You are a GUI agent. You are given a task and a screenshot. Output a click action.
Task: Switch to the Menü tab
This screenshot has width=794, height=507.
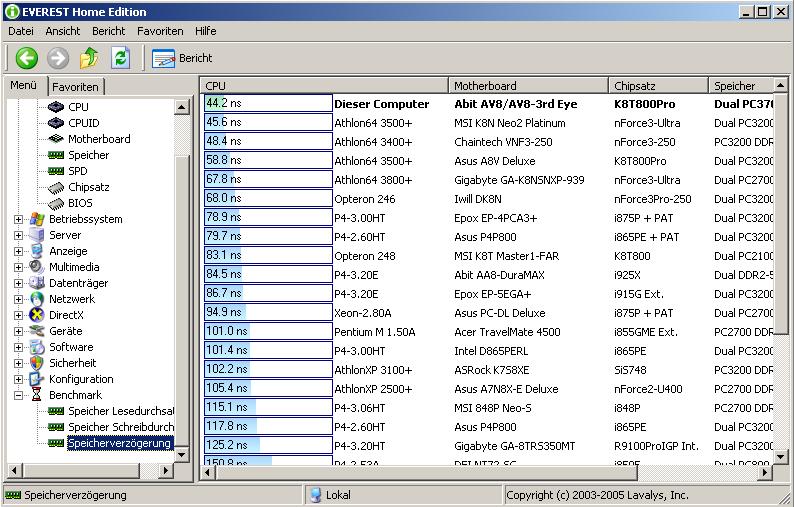tap(24, 85)
